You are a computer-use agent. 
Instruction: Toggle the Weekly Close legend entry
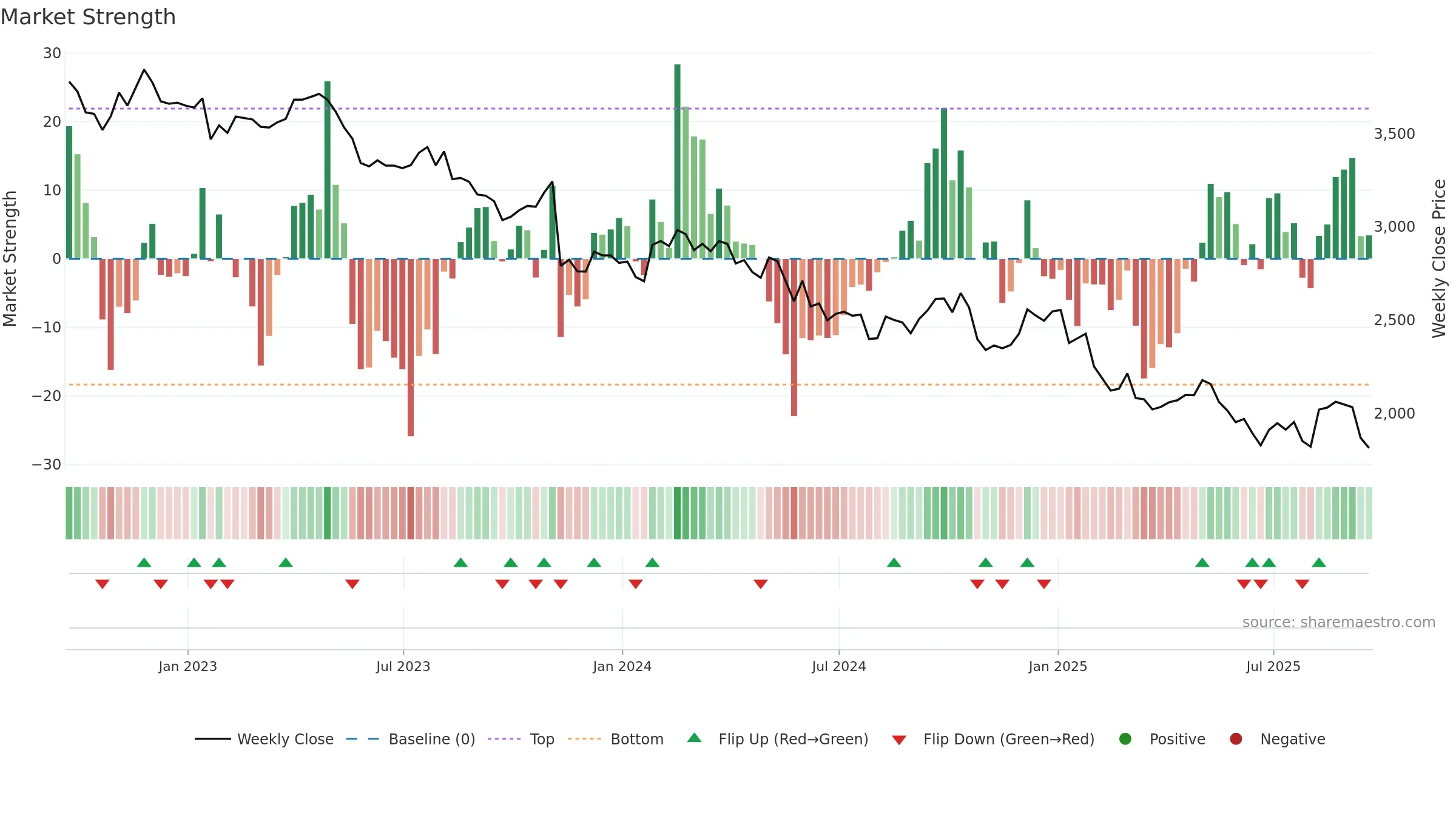[x=264, y=739]
